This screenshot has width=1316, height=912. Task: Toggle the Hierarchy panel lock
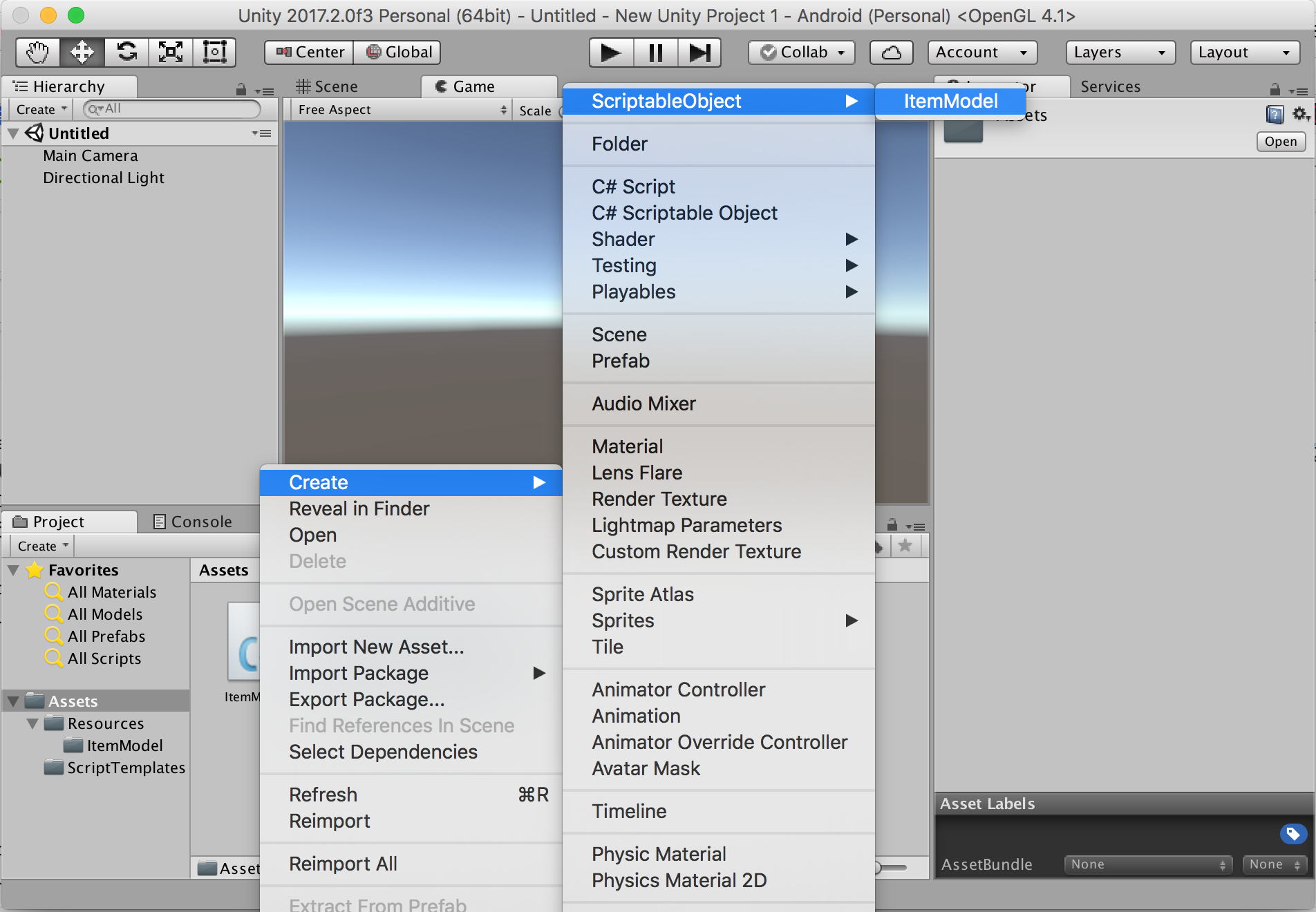241,90
